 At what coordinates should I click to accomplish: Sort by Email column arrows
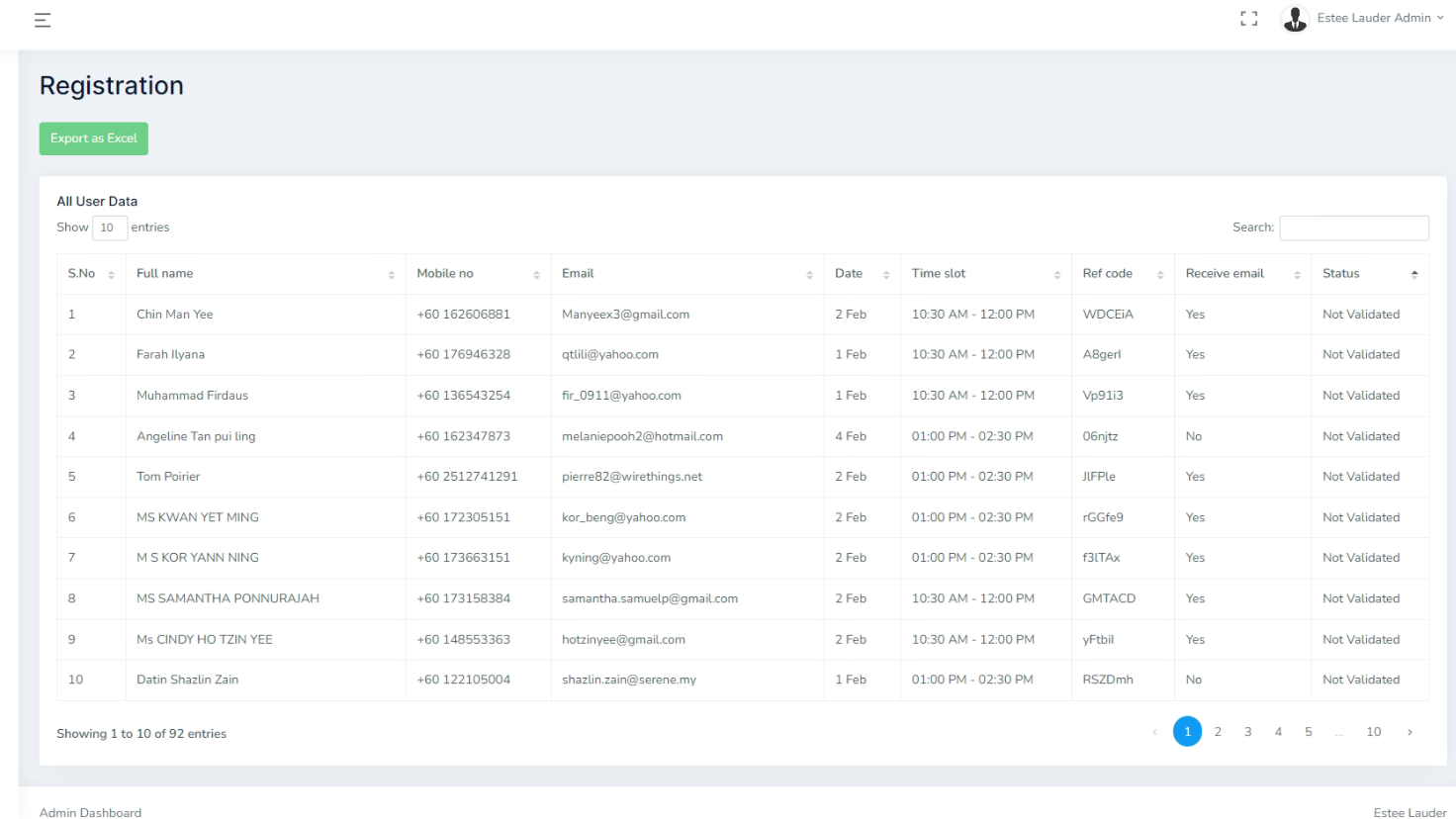809,275
